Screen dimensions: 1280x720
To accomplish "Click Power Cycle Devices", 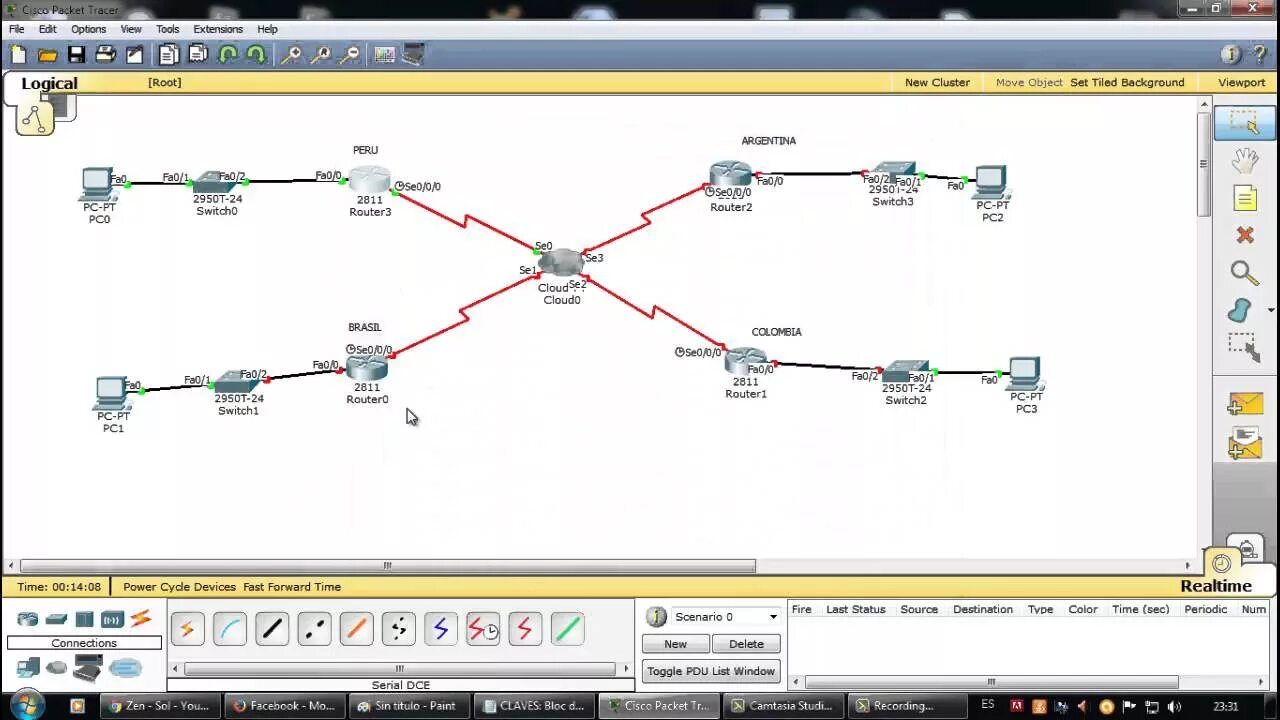I will point(180,587).
